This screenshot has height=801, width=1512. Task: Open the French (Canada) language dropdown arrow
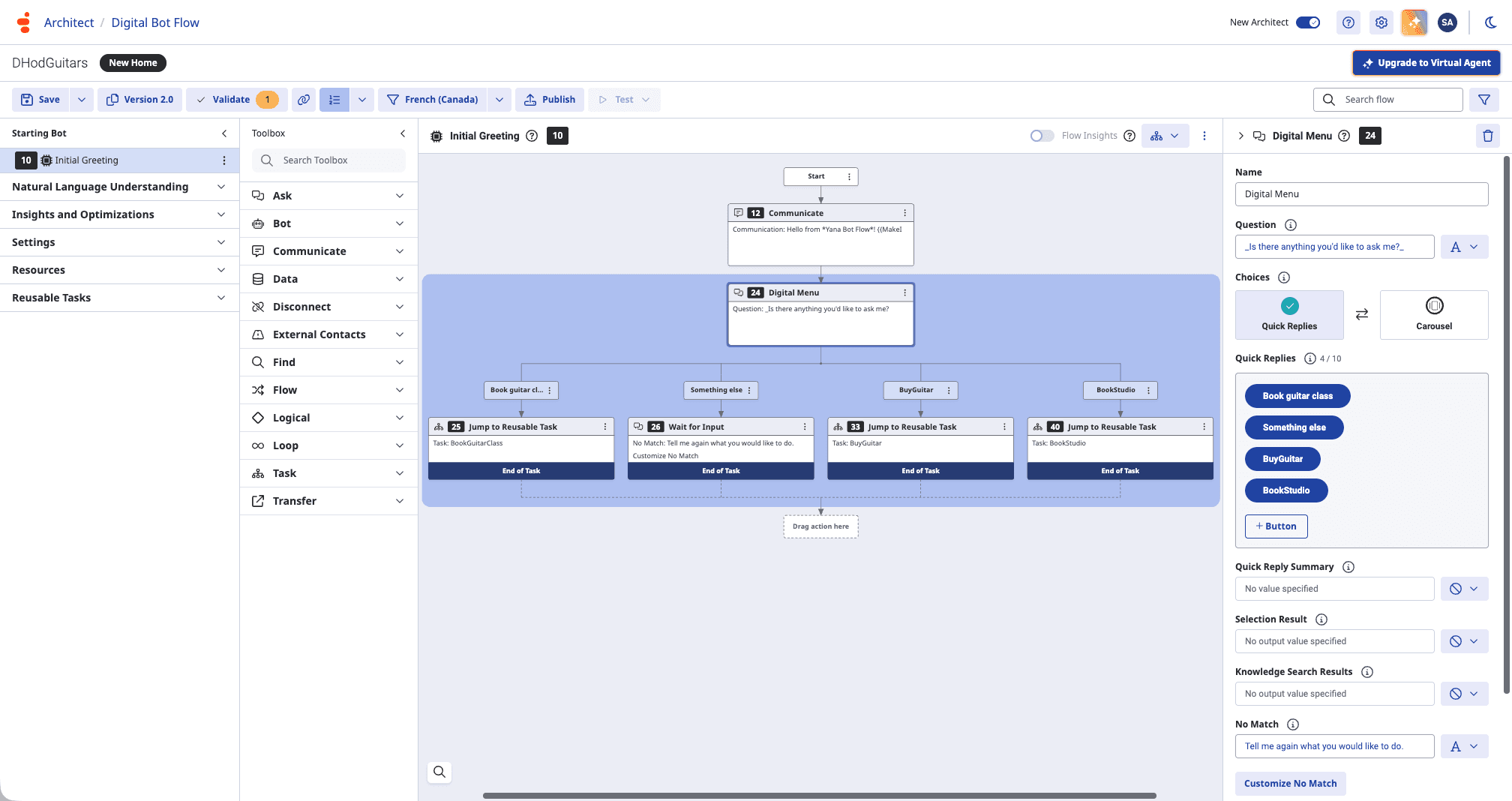pos(499,100)
